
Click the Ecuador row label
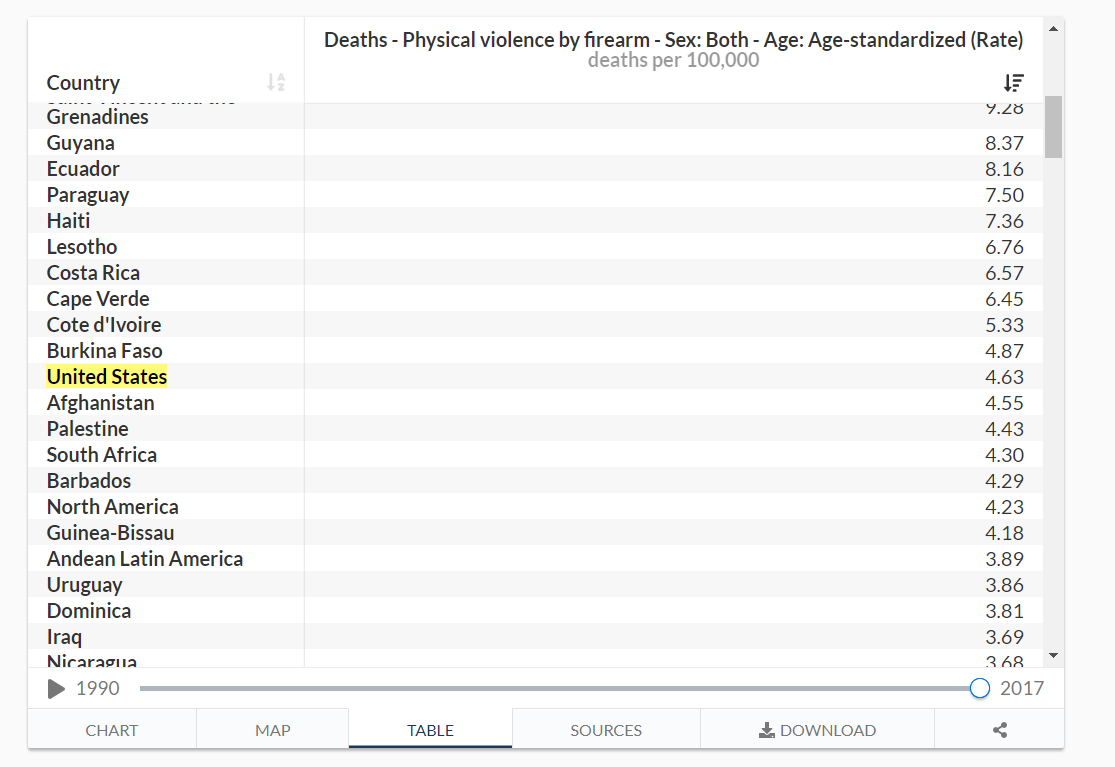(x=83, y=169)
